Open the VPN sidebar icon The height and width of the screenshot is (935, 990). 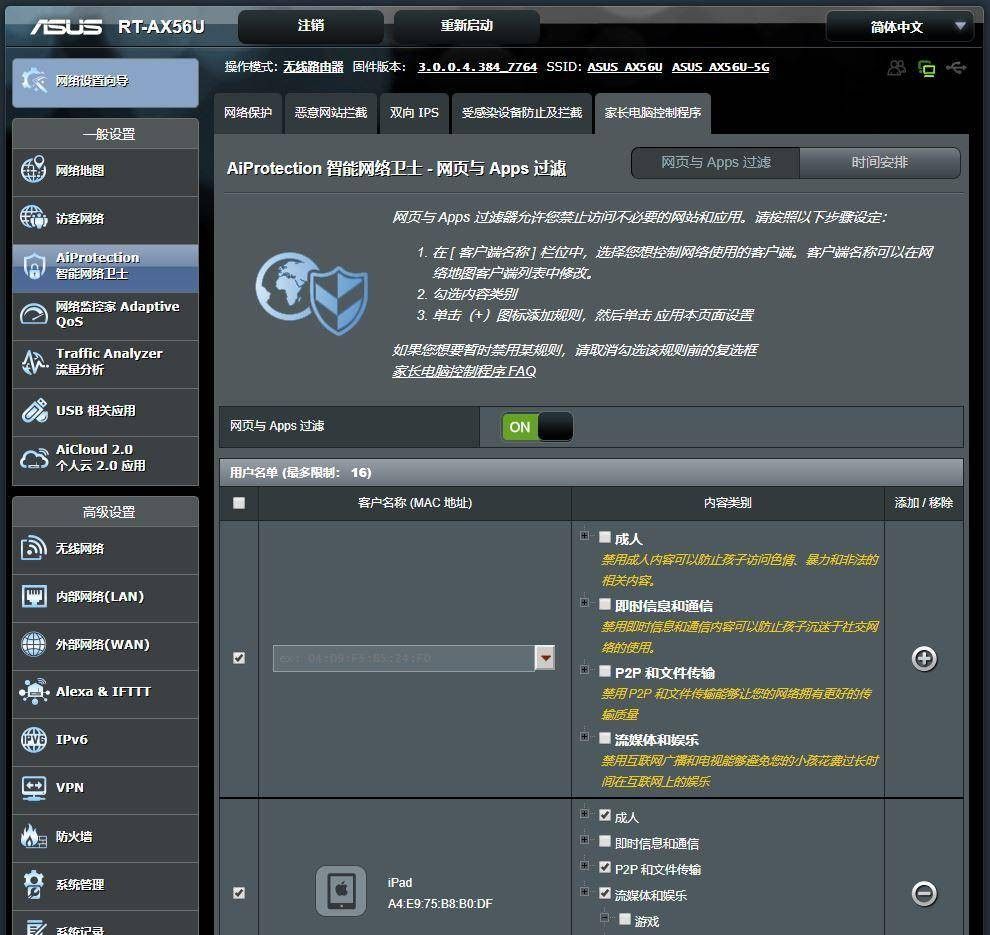coord(34,788)
